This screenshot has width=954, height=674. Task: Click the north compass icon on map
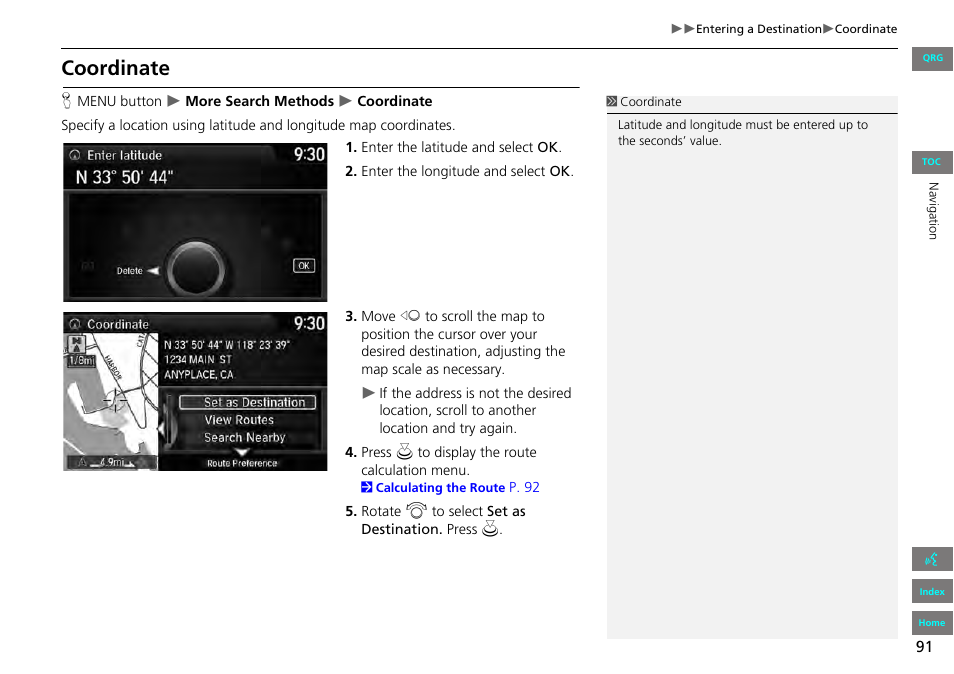76,344
